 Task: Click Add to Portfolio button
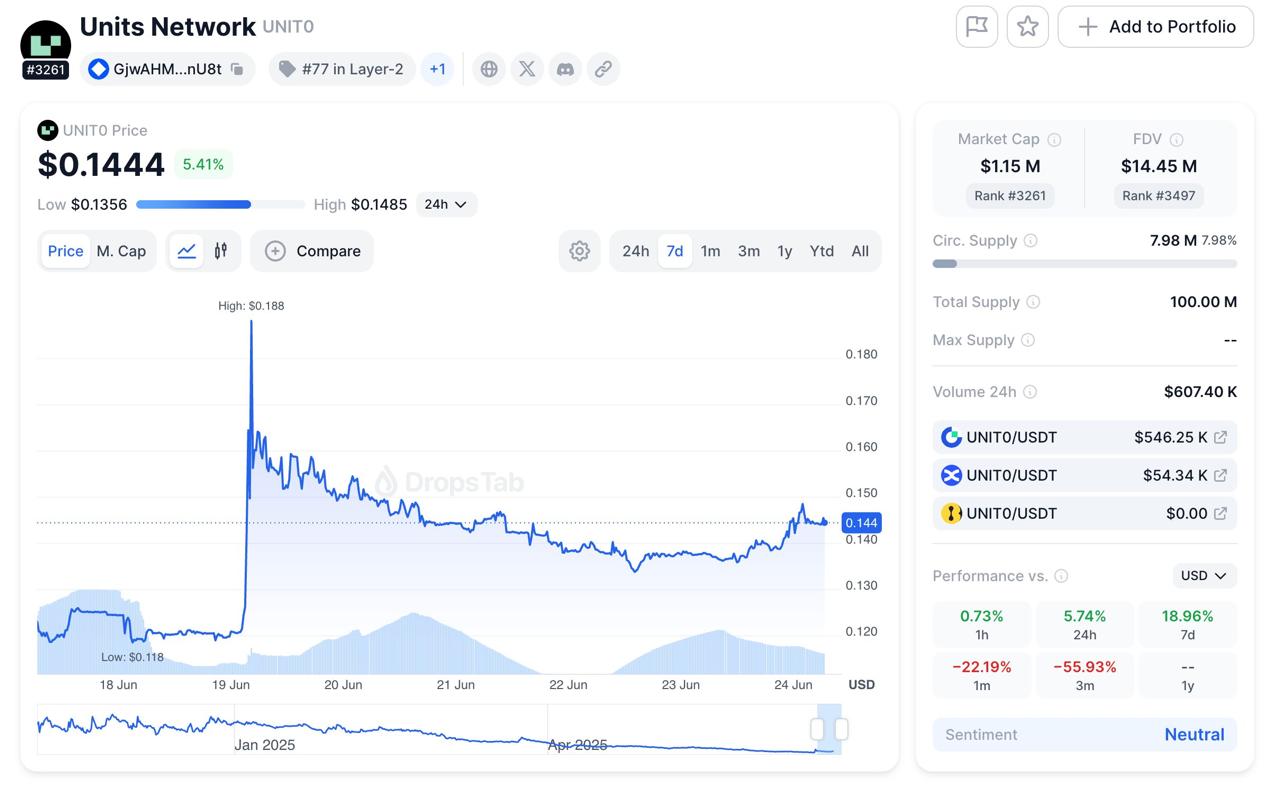point(1156,27)
